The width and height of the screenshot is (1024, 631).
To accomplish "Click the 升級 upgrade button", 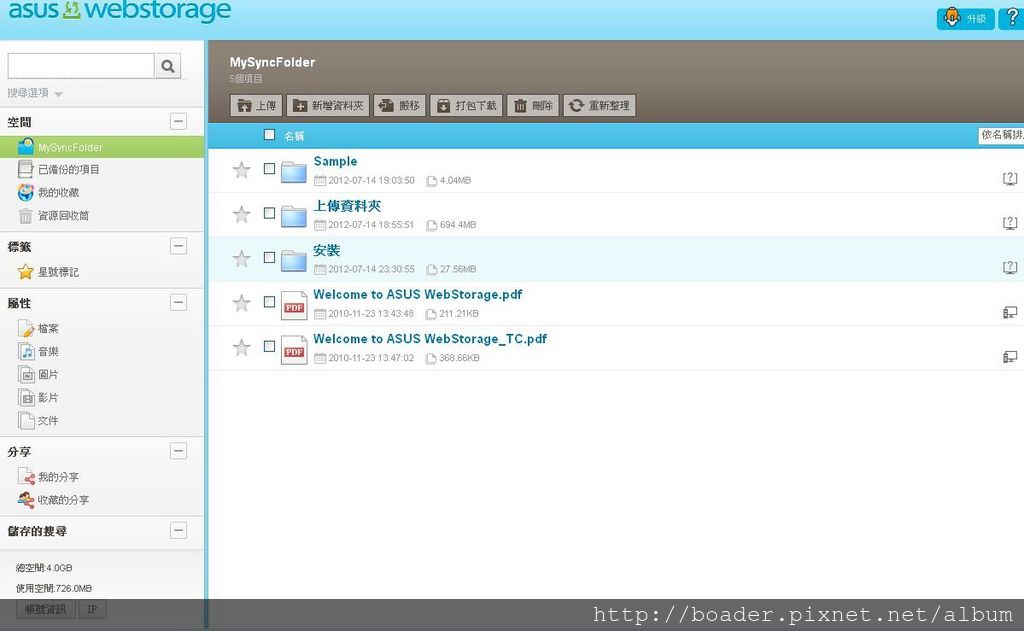I will pos(965,18).
